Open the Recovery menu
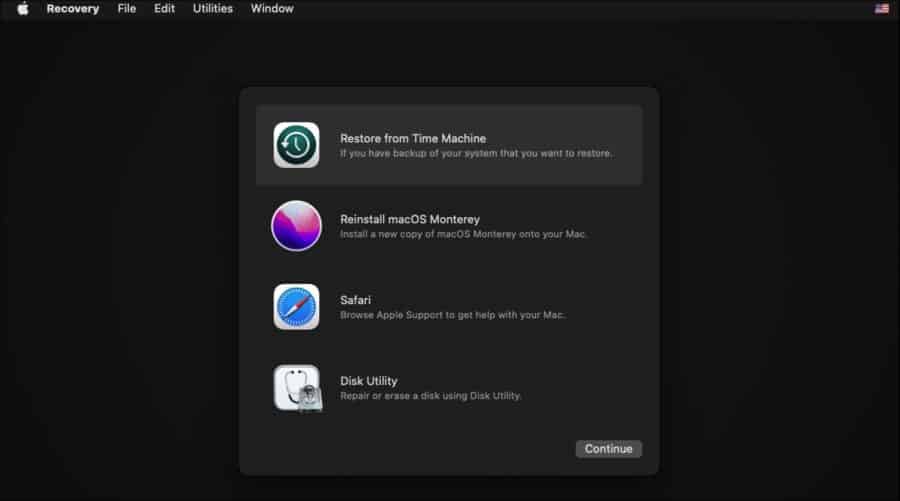 click(73, 9)
